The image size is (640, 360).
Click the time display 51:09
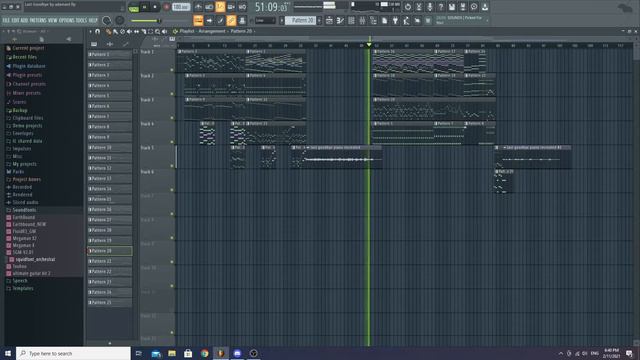271,7
